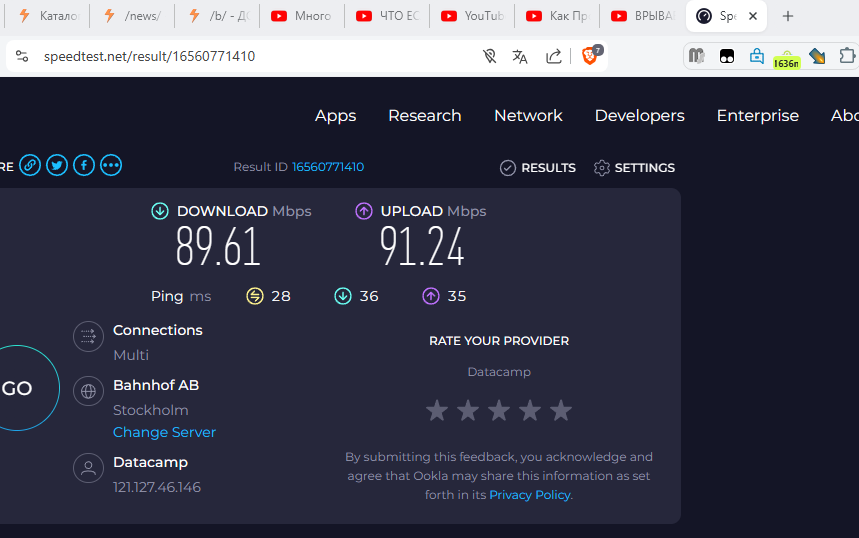Click the upload arrow icon by UPLOAD

pyautogui.click(x=364, y=211)
